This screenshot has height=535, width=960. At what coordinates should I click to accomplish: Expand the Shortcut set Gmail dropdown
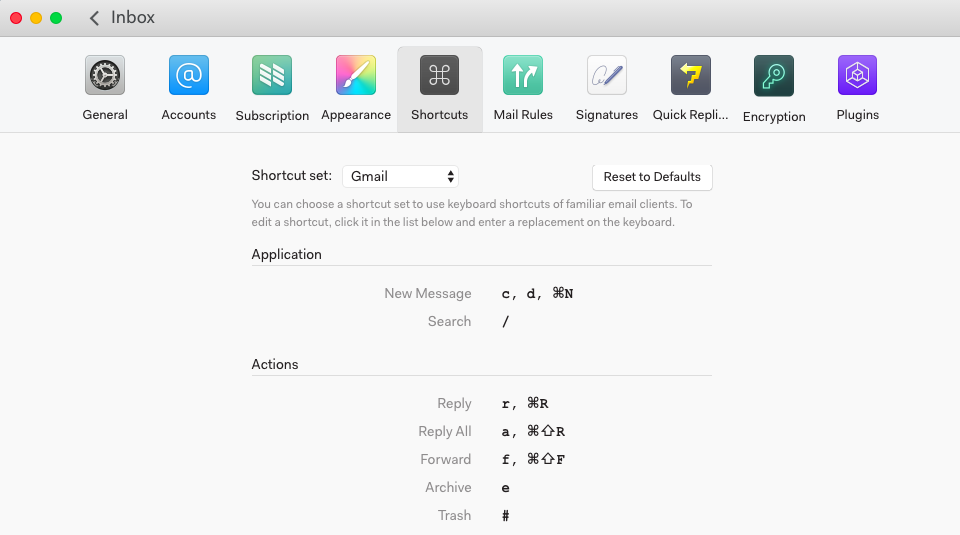tap(401, 176)
